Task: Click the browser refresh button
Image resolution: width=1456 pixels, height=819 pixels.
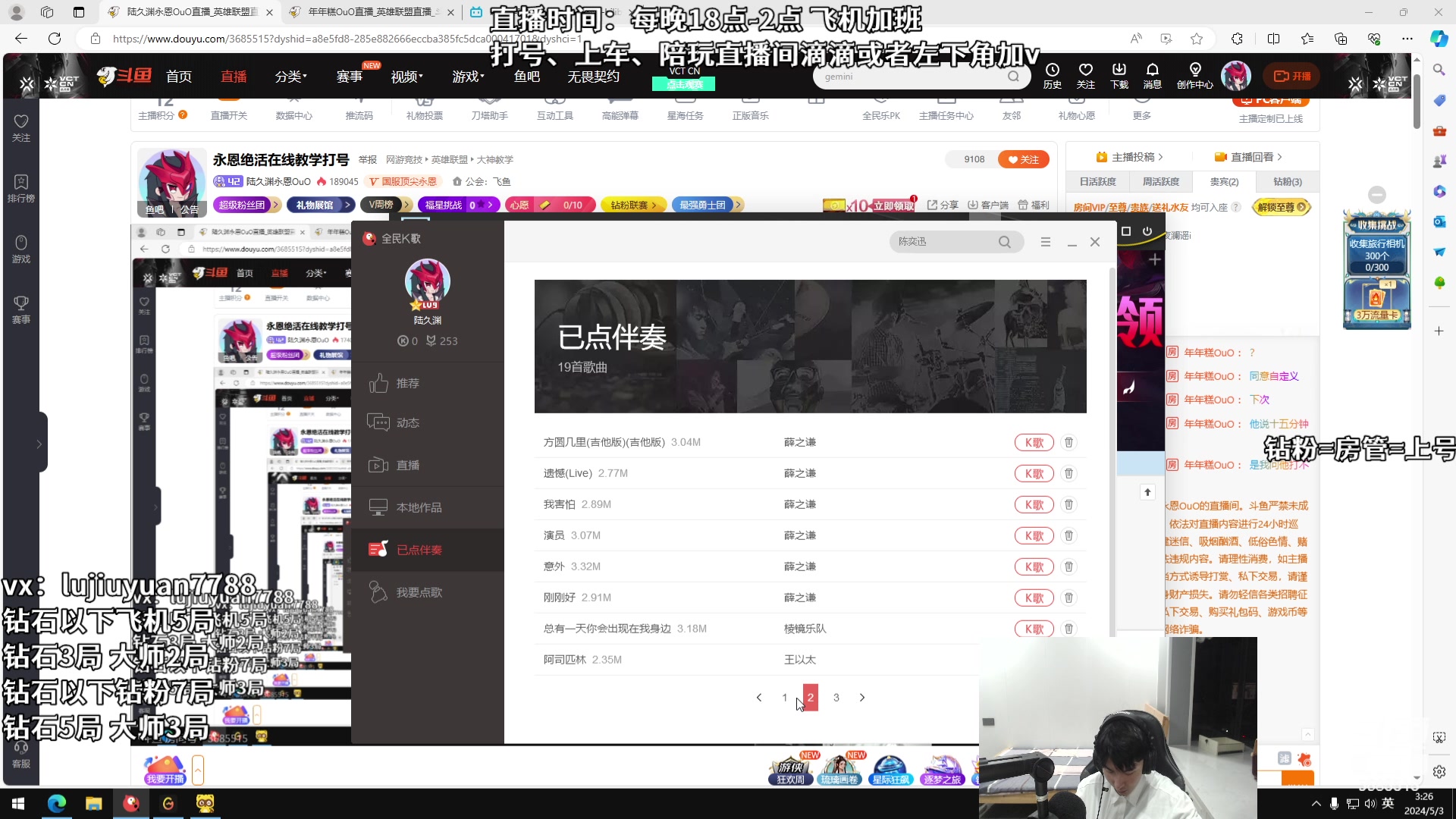Action: point(55,39)
